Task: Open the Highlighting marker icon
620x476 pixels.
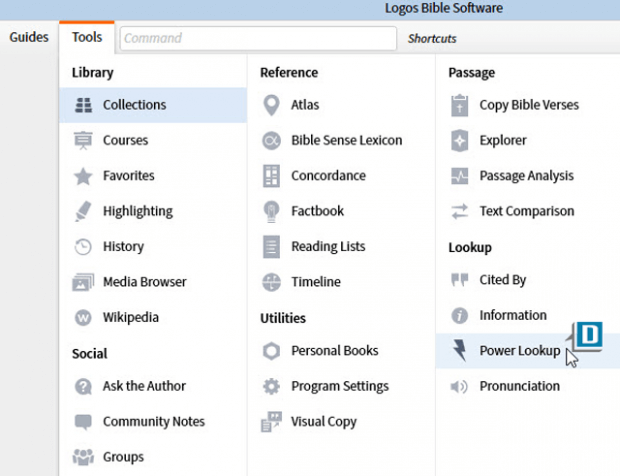Action: pyautogui.click(x=84, y=211)
